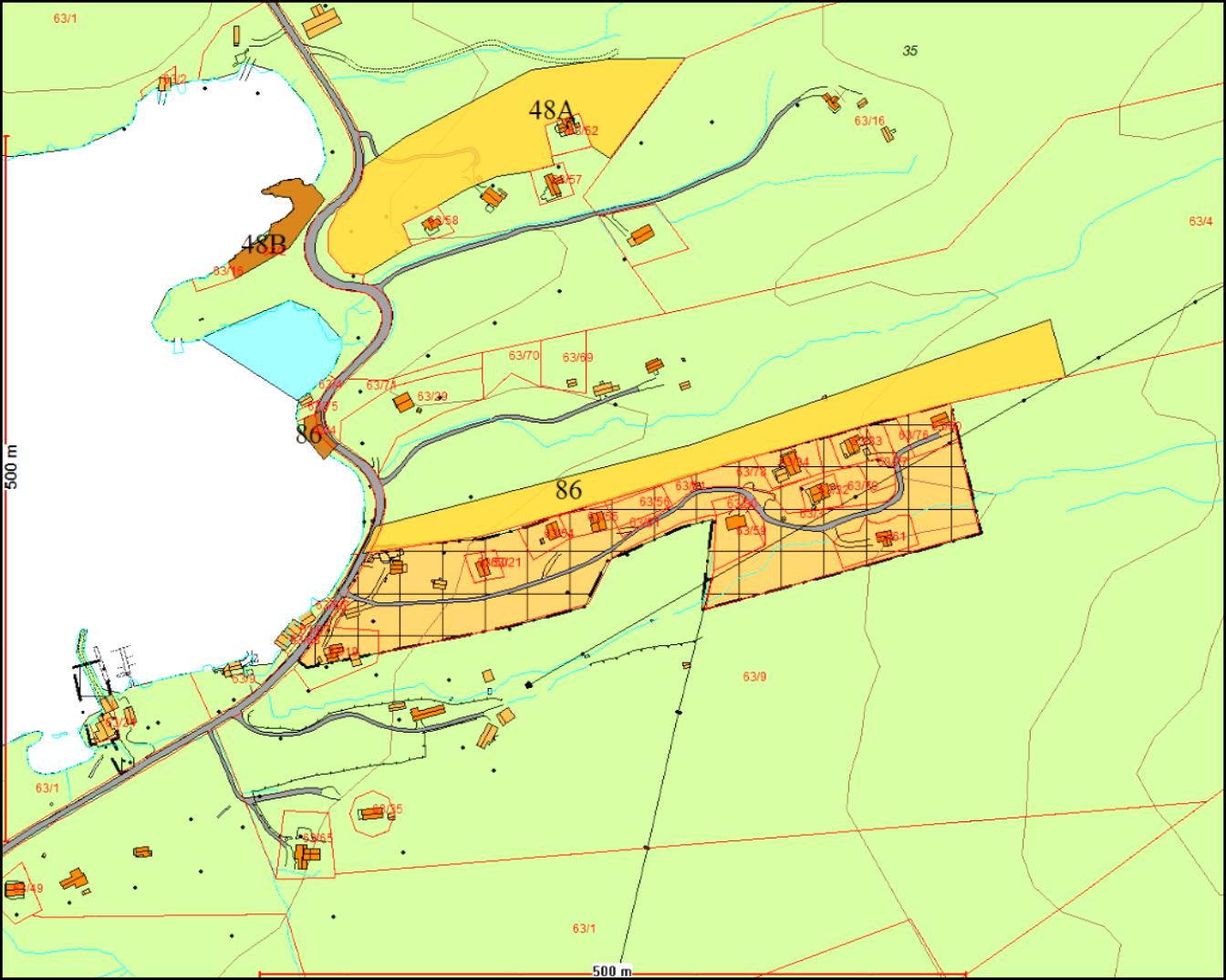The height and width of the screenshot is (980, 1226).
Task: Click the parcel label "63/16"
Action: (x=869, y=120)
